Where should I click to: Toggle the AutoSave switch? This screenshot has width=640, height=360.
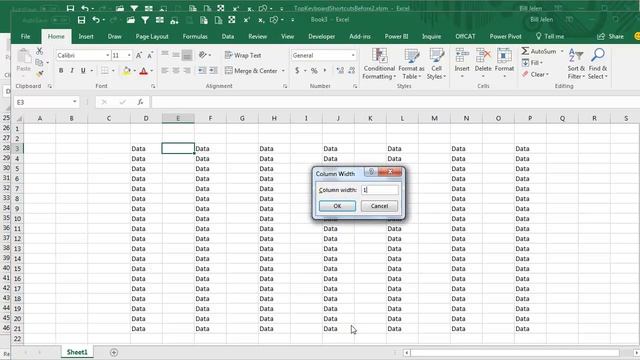coord(60,20)
